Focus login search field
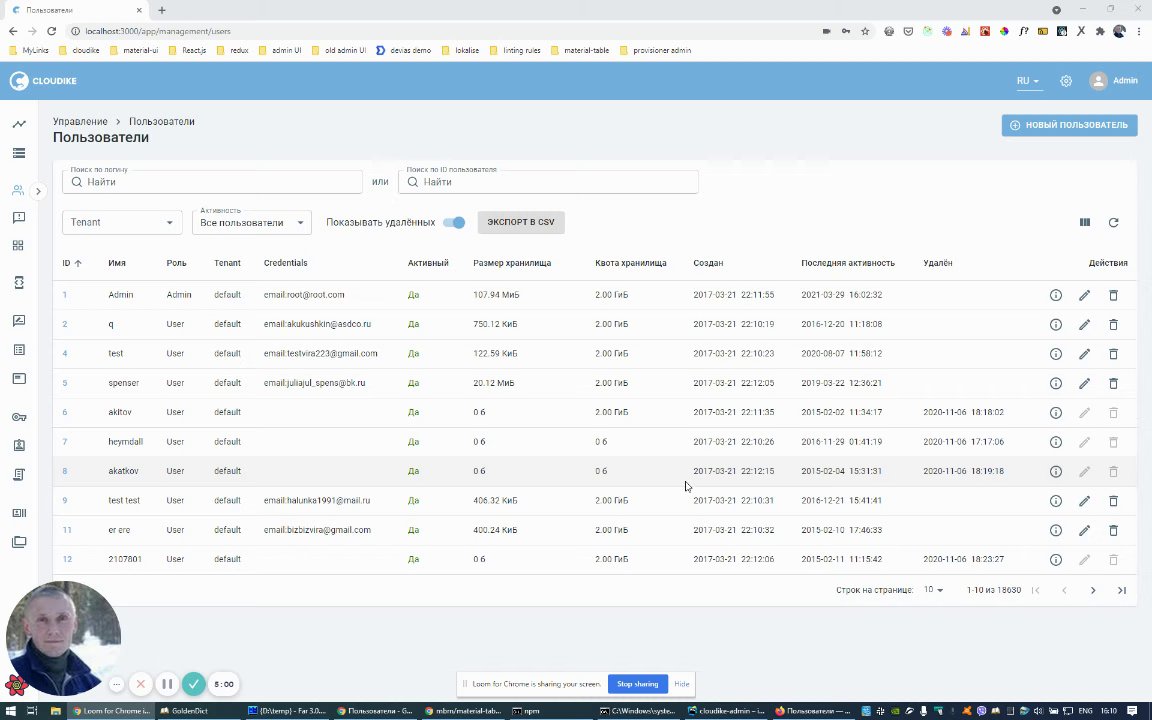The width and height of the screenshot is (1152, 720). pyautogui.click(x=212, y=182)
